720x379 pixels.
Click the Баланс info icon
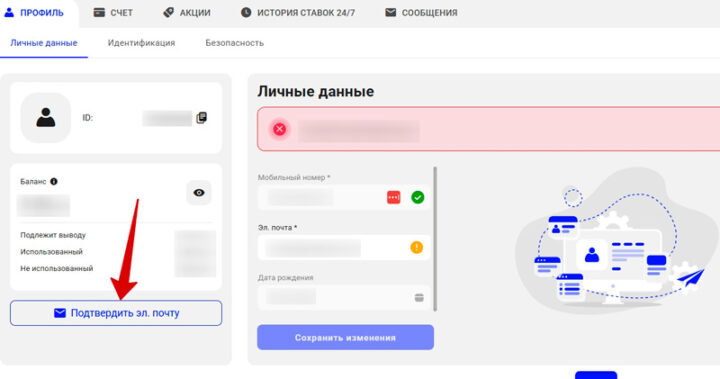point(54,181)
